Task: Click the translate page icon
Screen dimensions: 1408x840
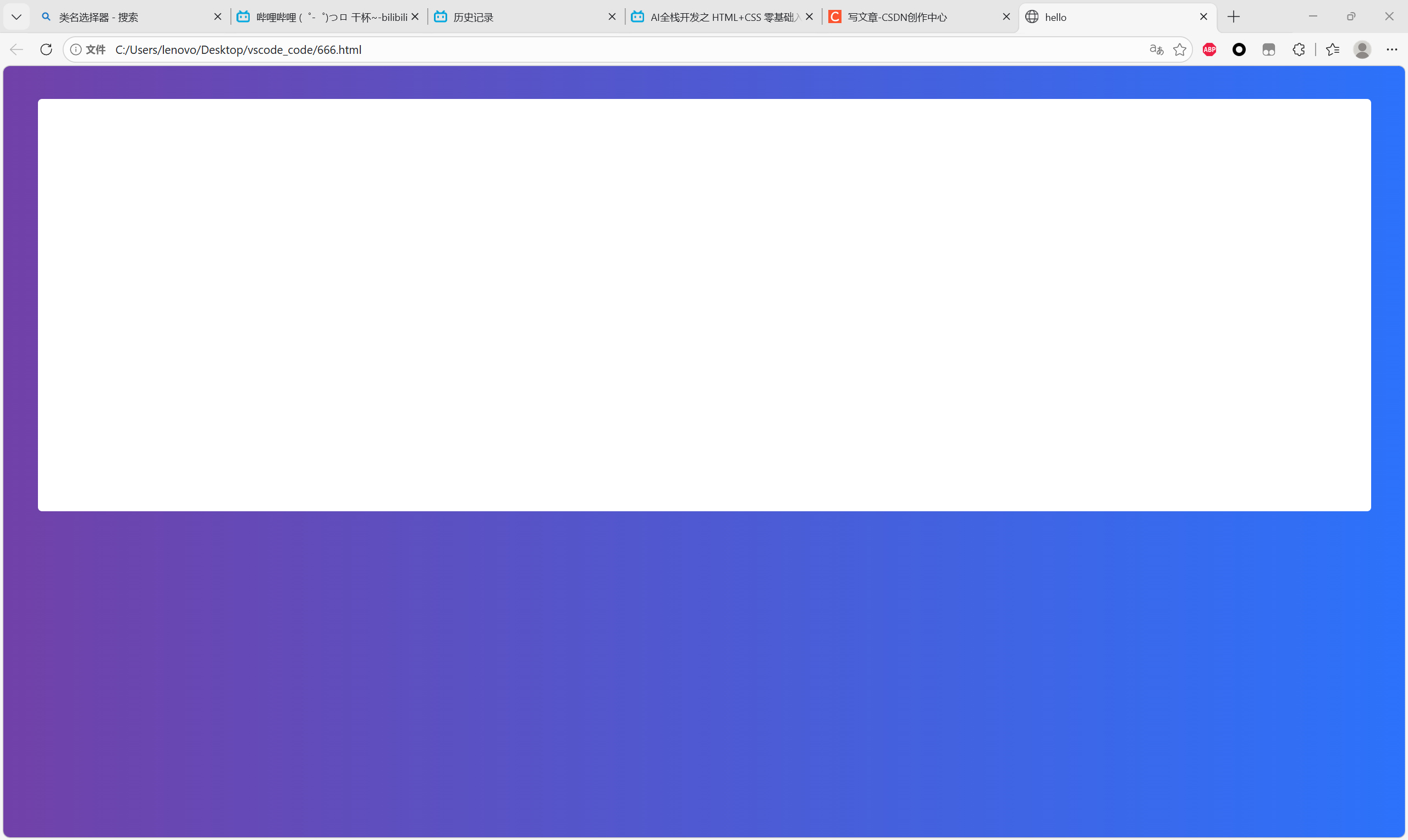Action: 1156,50
